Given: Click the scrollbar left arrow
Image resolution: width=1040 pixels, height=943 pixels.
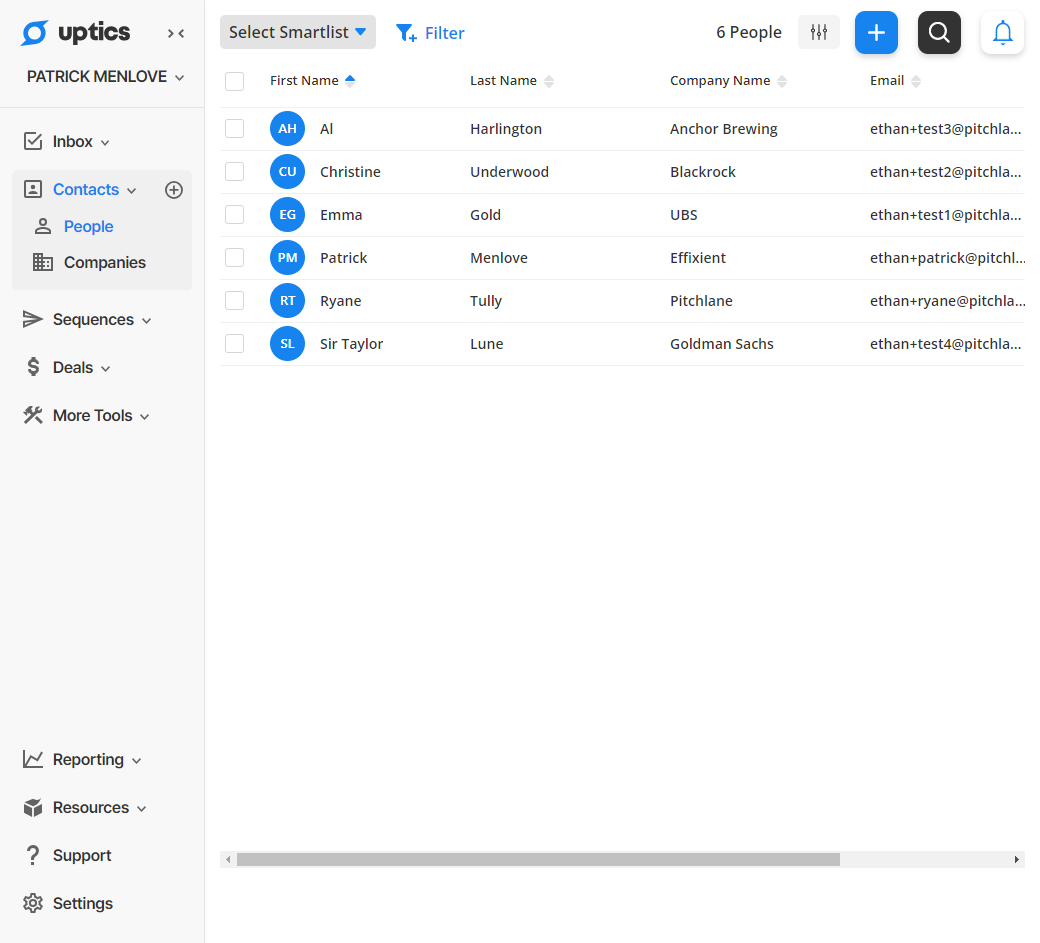Looking at the screenshot, I should coord(228,859).
